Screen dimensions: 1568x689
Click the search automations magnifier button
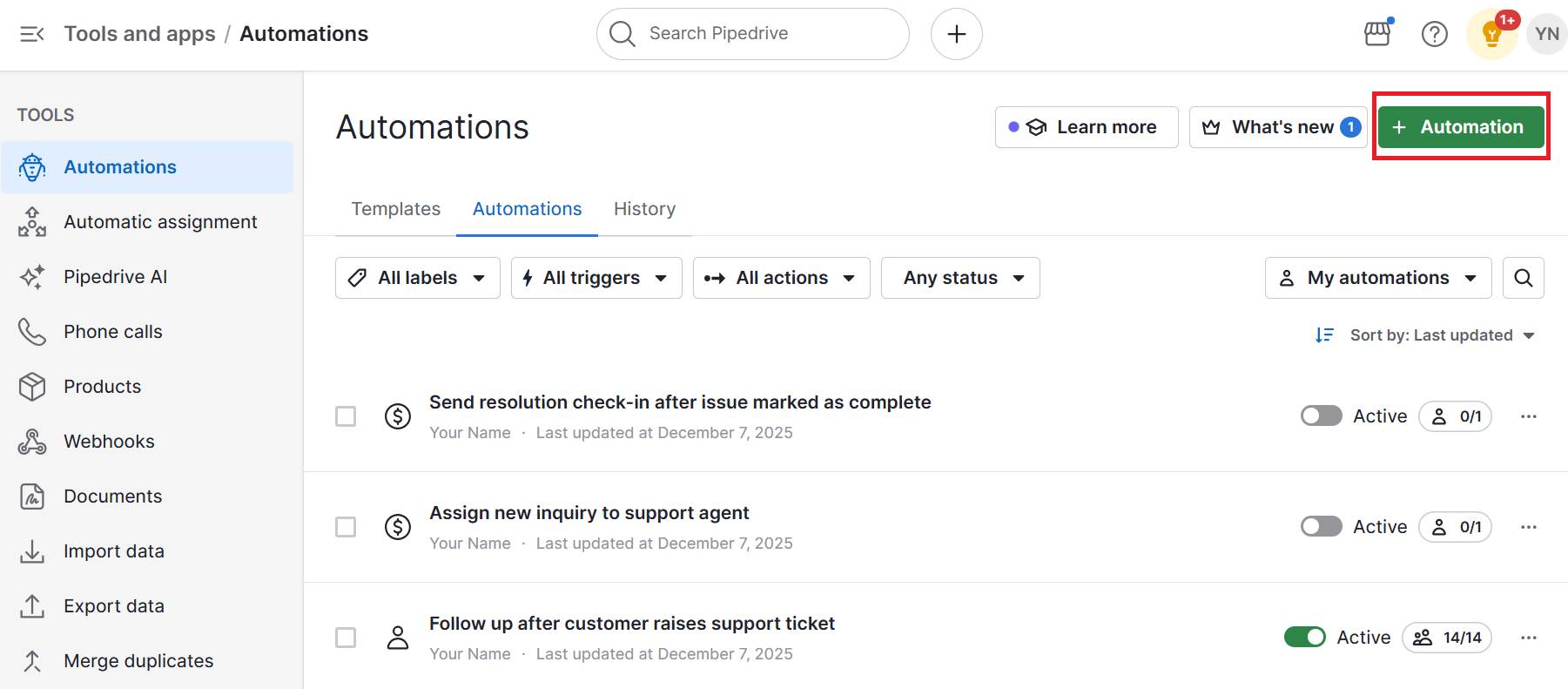click(x=1523, y=278)
